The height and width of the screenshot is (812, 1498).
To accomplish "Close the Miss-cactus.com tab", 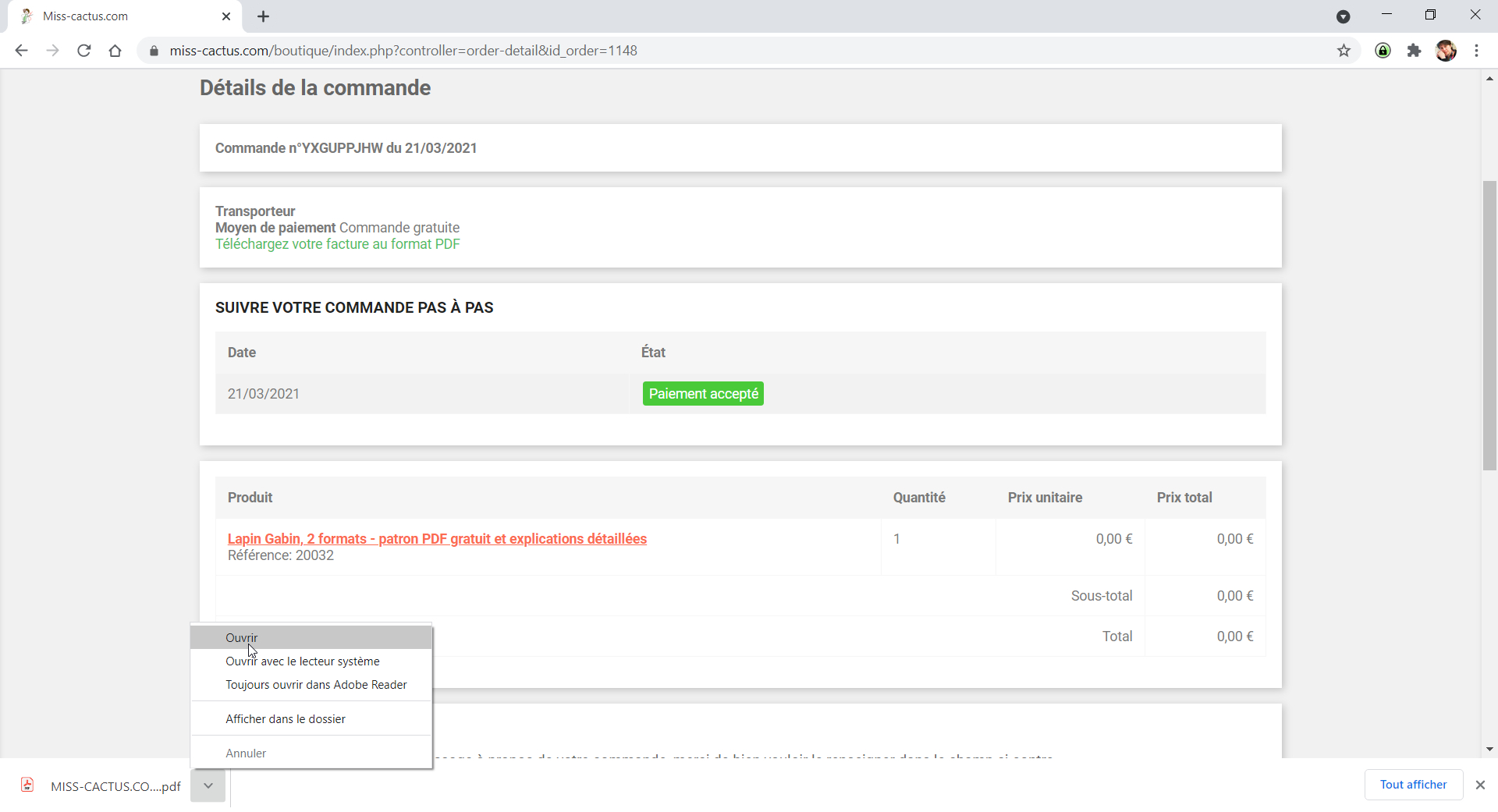I will [x=226, y=16].
